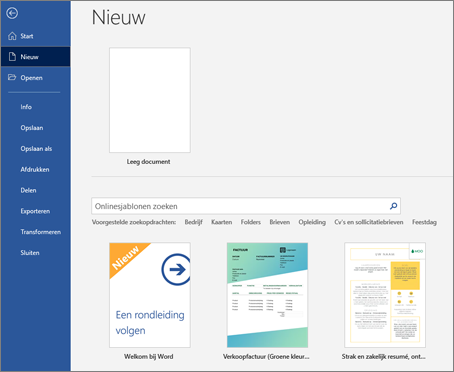Select the Brieven suggested search
The height and width of the screenshot is (372, 454).
coord(280,222)
